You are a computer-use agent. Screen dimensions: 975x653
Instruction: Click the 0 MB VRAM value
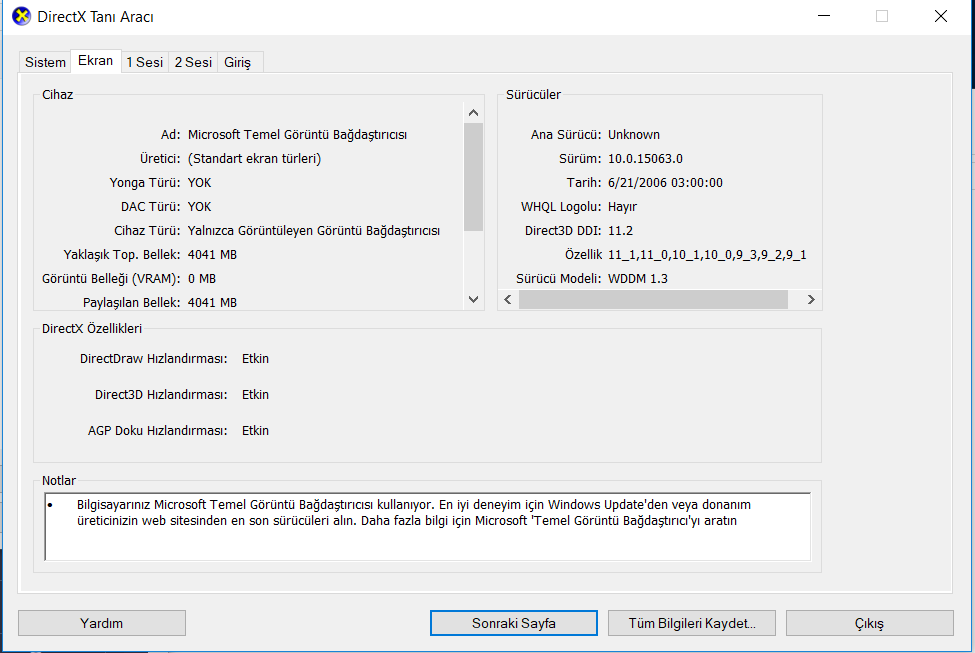[202, 279]
